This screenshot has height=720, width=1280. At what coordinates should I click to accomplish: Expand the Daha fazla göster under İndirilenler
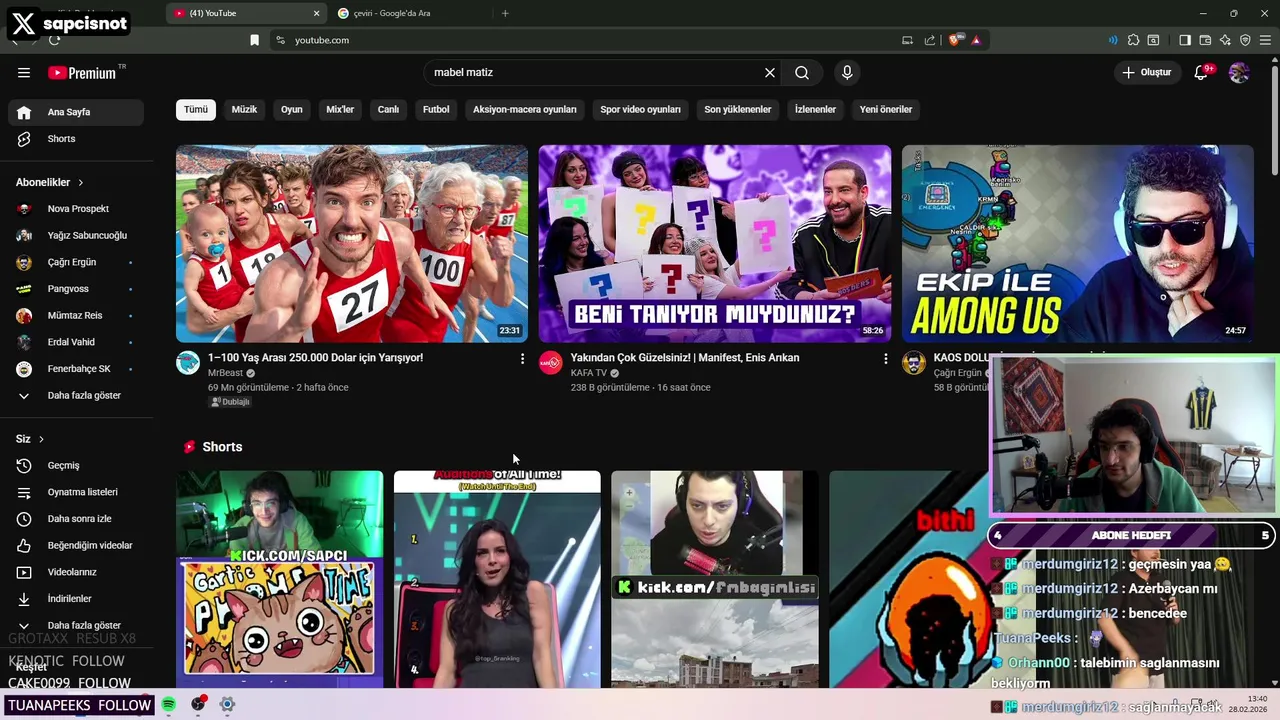(x=76, y=625)
